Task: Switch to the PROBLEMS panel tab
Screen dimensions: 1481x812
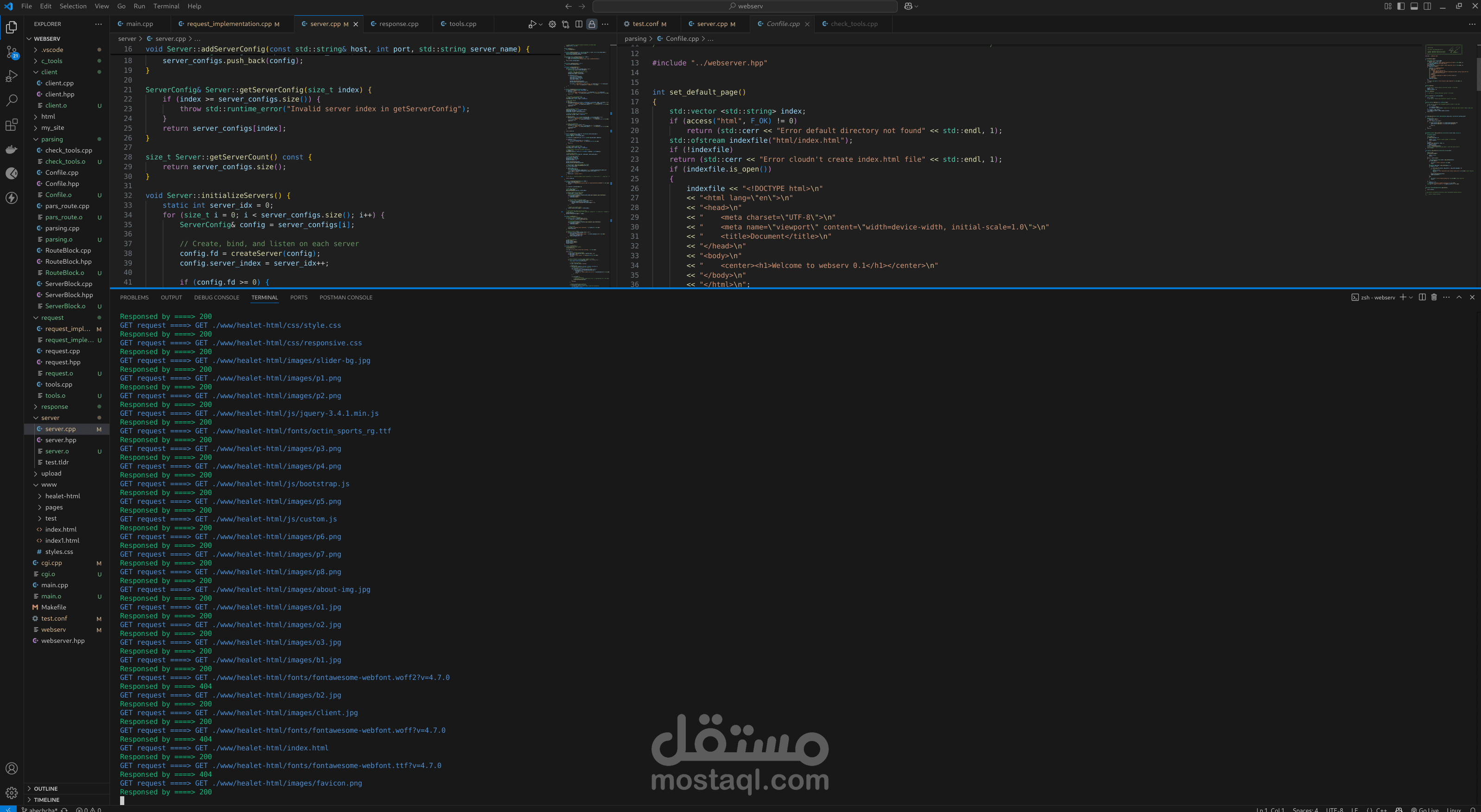Action: click(134, 297)
